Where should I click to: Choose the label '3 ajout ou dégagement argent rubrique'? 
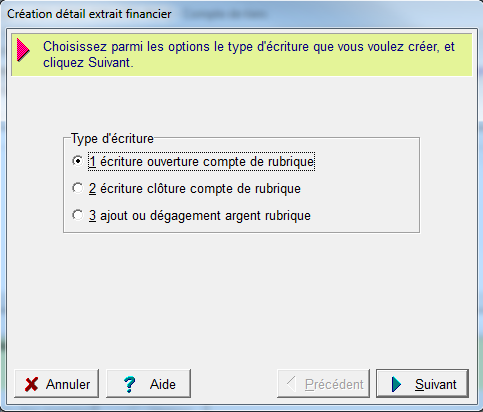click(200, 216)
